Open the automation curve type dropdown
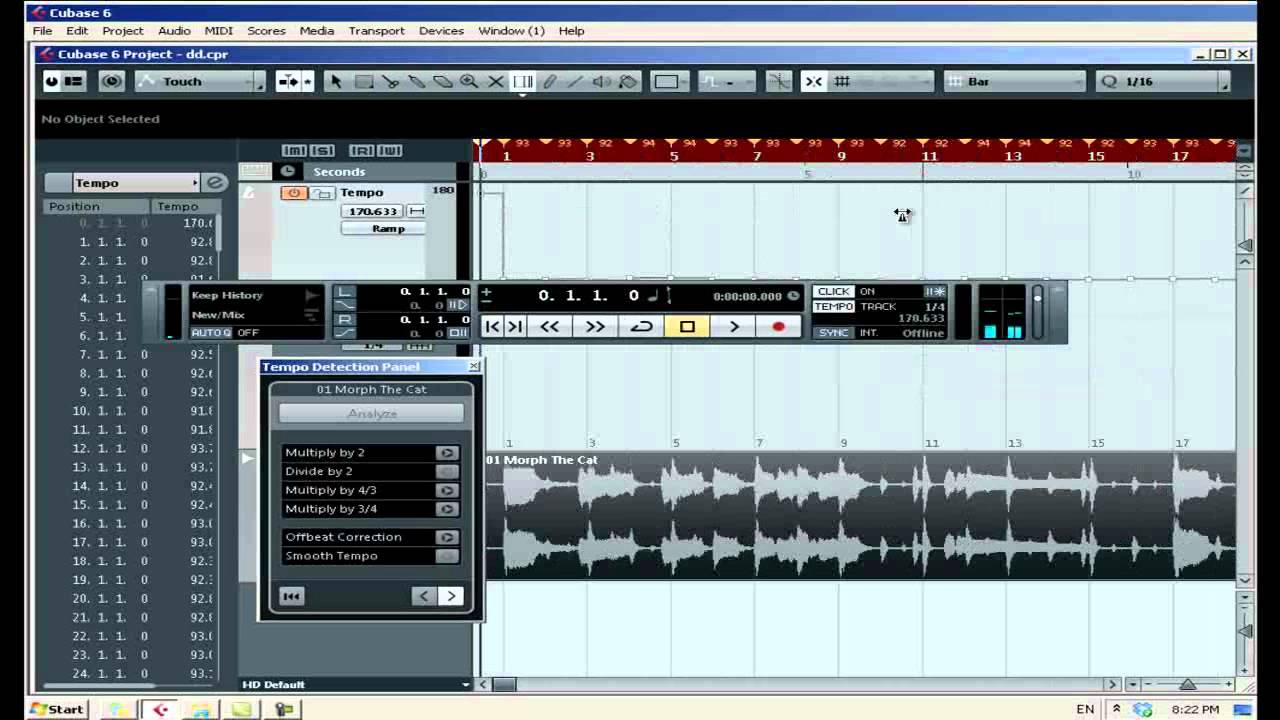Image resolution: width=1280 pixels, height=720 pixels. tap(727, 82)
